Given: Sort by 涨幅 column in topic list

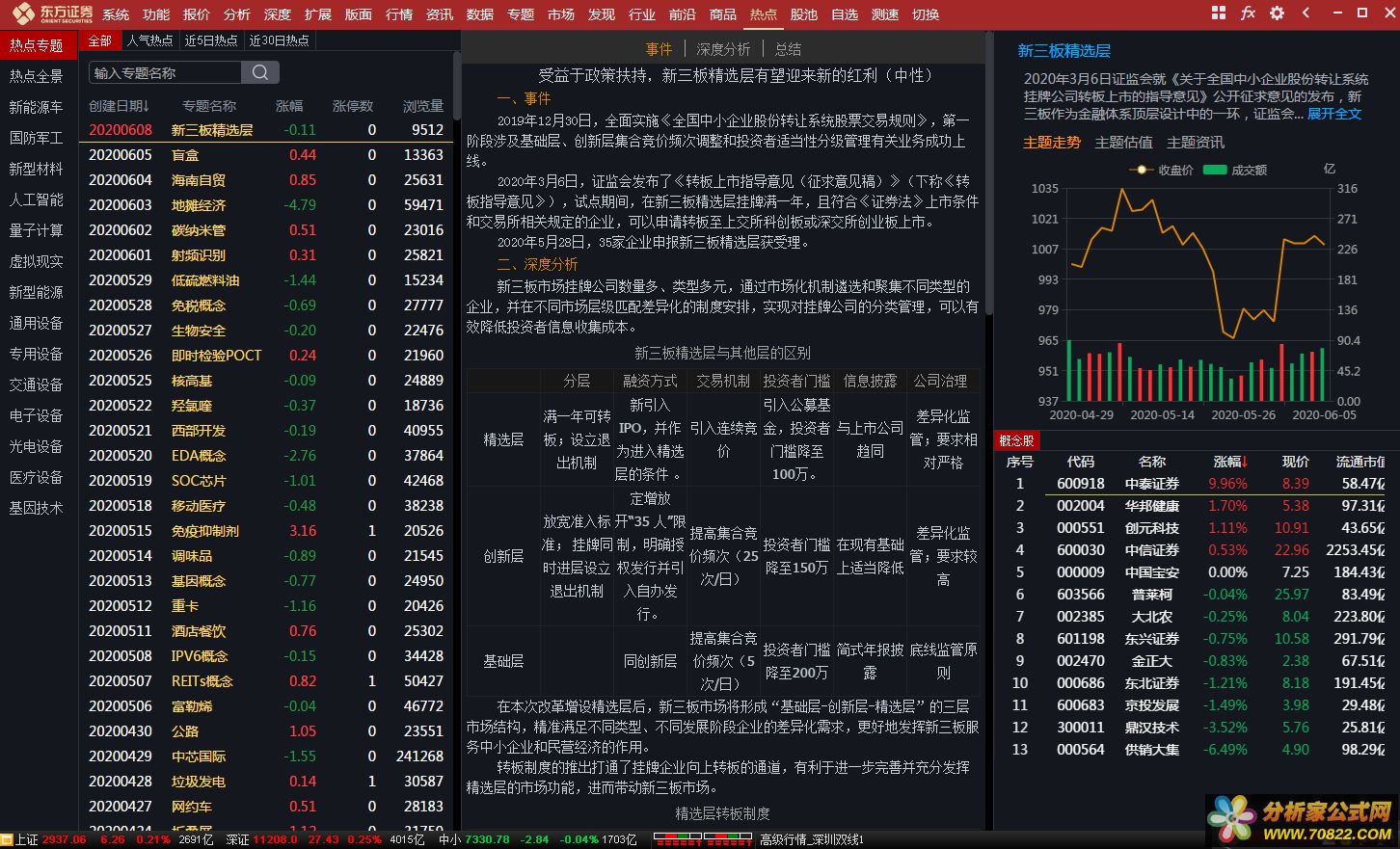Looking at the screenshot, I should tap(289, 106).
